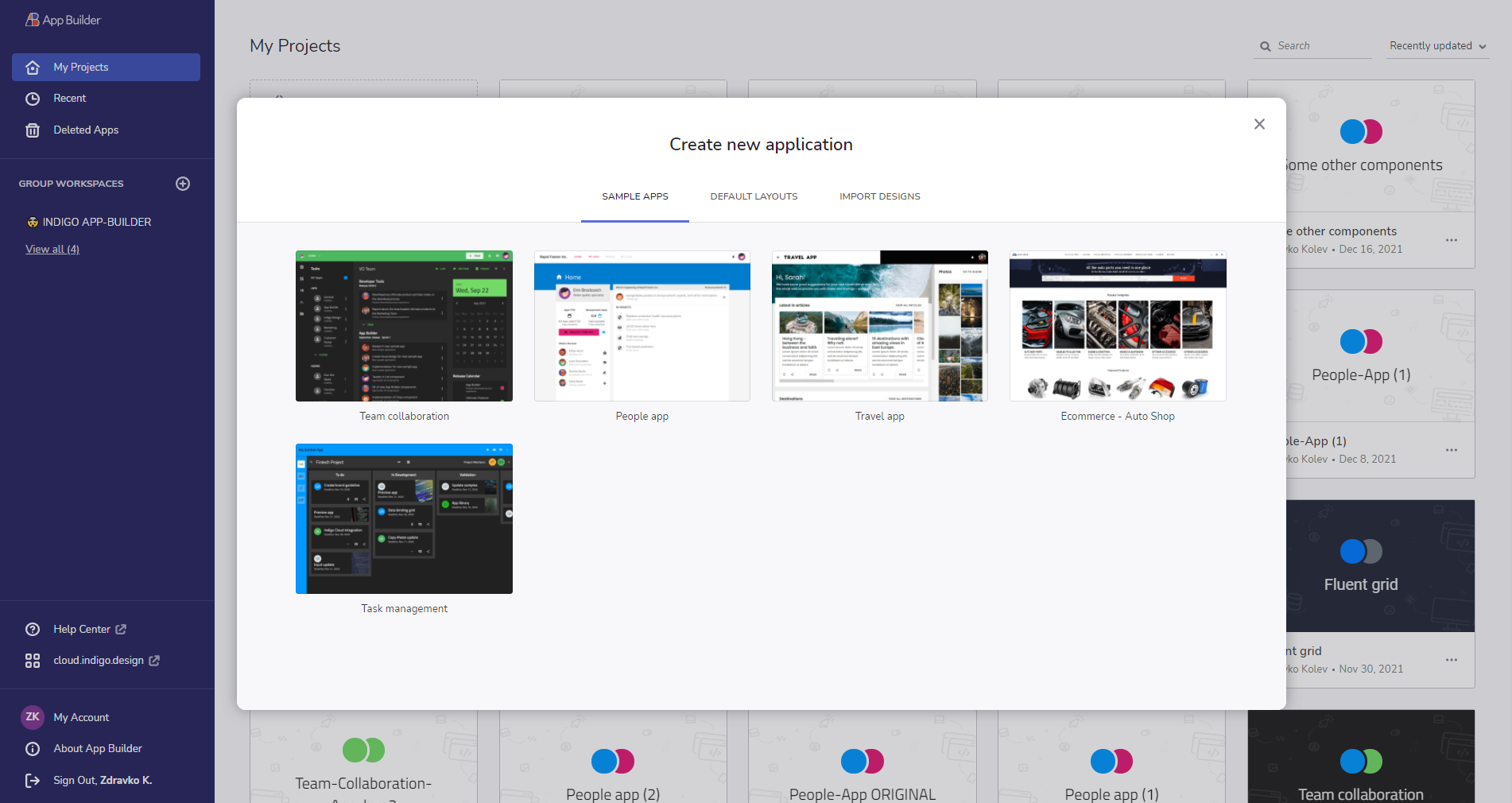1512x803 pixels.
Task: Click the plus icon to add a workspace
Action: pos(182,184)
